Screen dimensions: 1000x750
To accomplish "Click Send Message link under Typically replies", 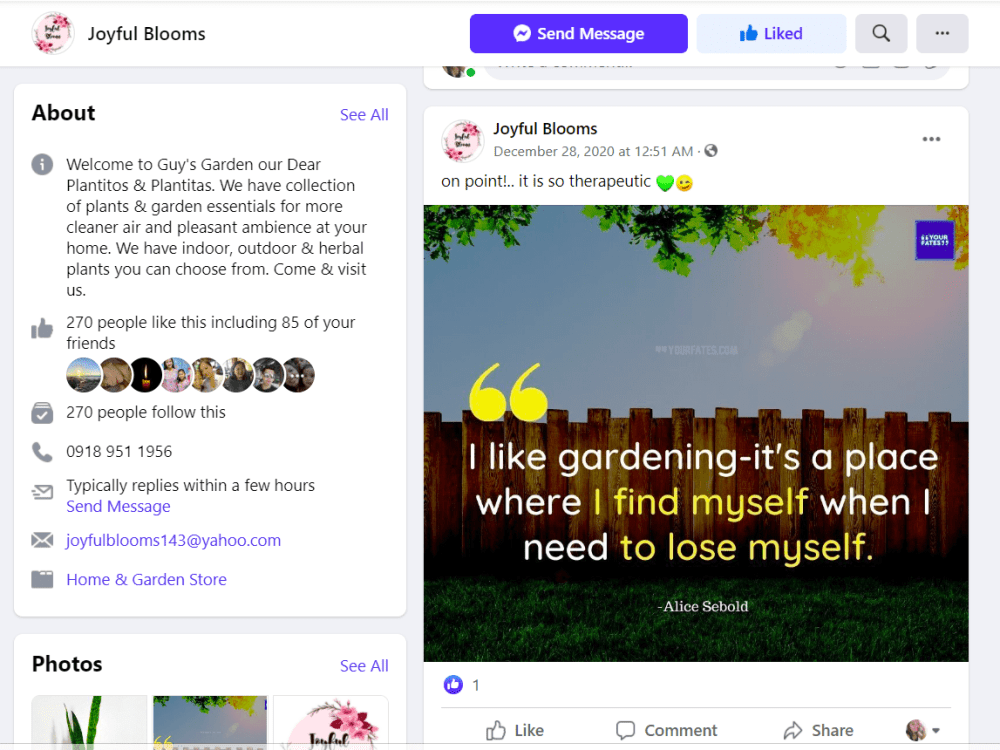I will coord(118,506).
